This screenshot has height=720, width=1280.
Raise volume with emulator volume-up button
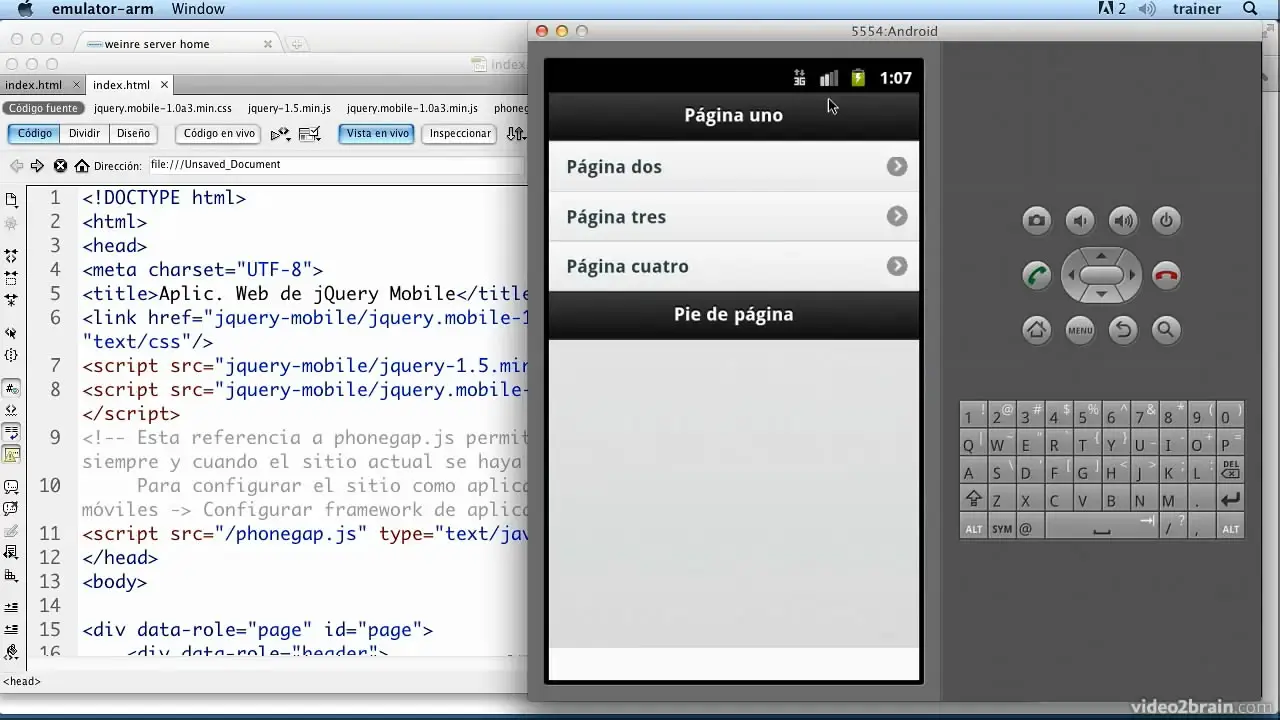point(1123,221)
